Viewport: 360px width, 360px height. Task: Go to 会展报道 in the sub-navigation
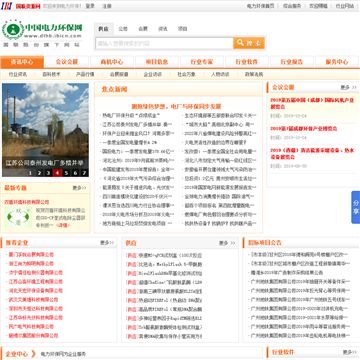[x=119, y=74]
